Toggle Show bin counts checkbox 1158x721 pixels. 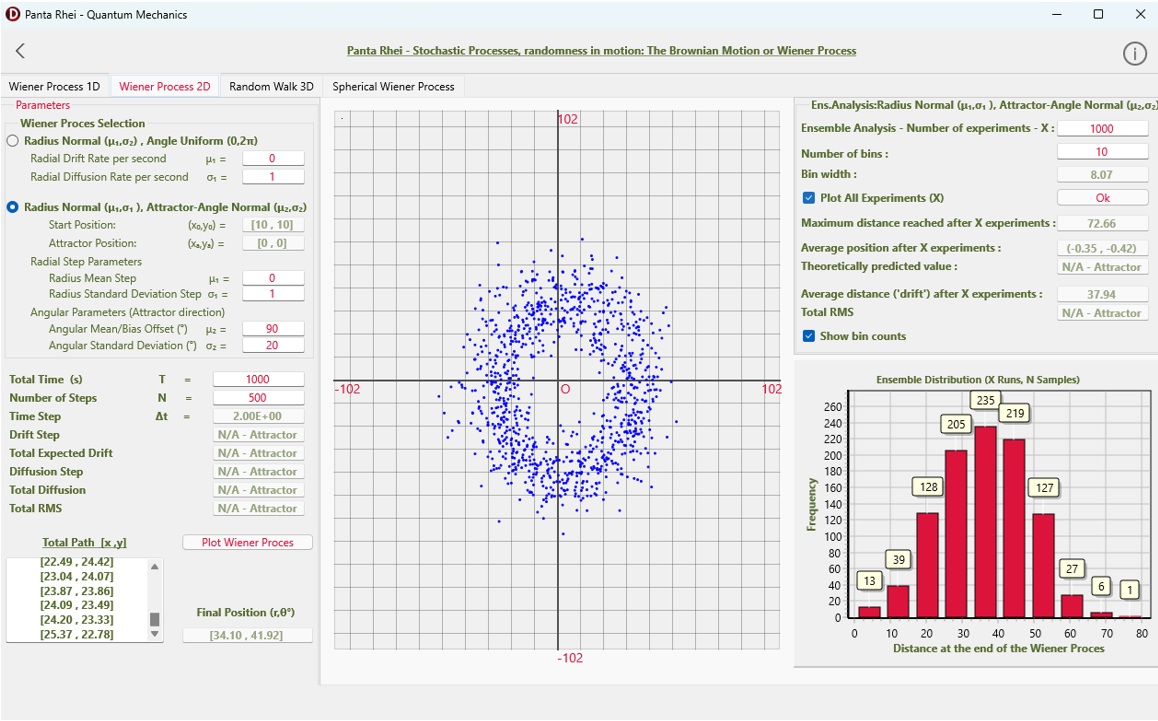pos(809,336)
